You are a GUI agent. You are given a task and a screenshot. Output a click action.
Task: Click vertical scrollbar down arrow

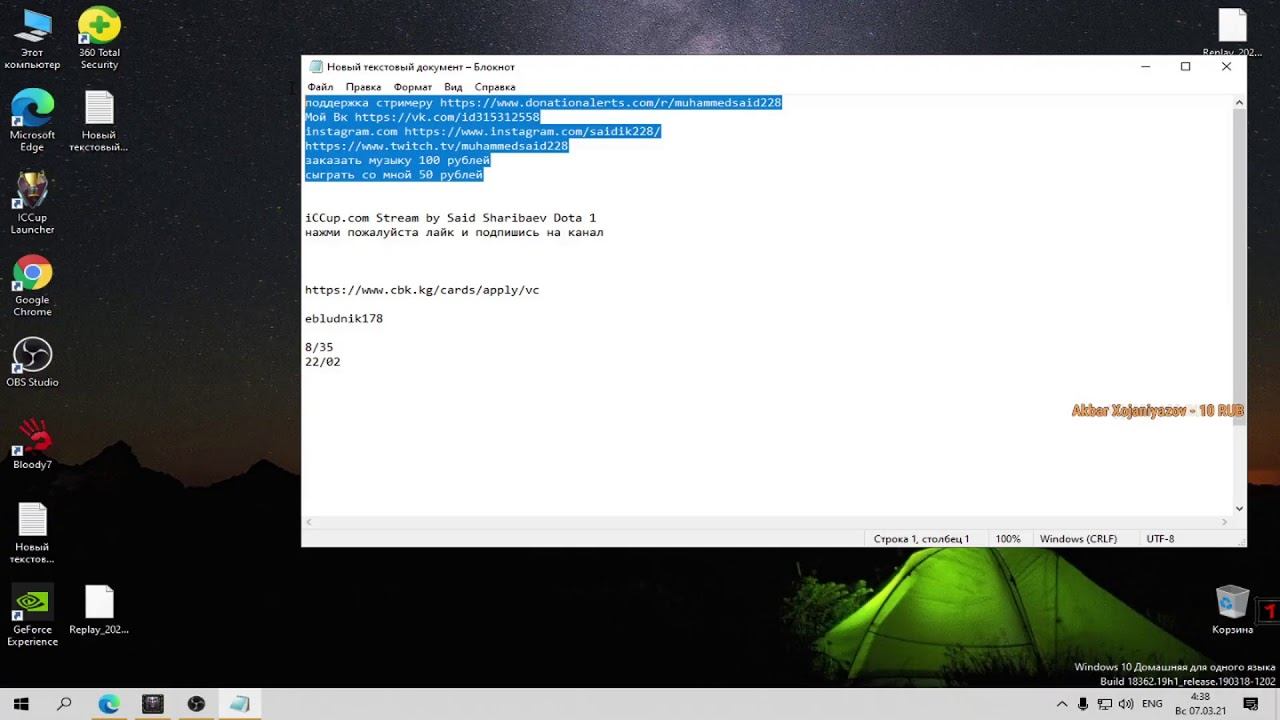point(1239,508)
